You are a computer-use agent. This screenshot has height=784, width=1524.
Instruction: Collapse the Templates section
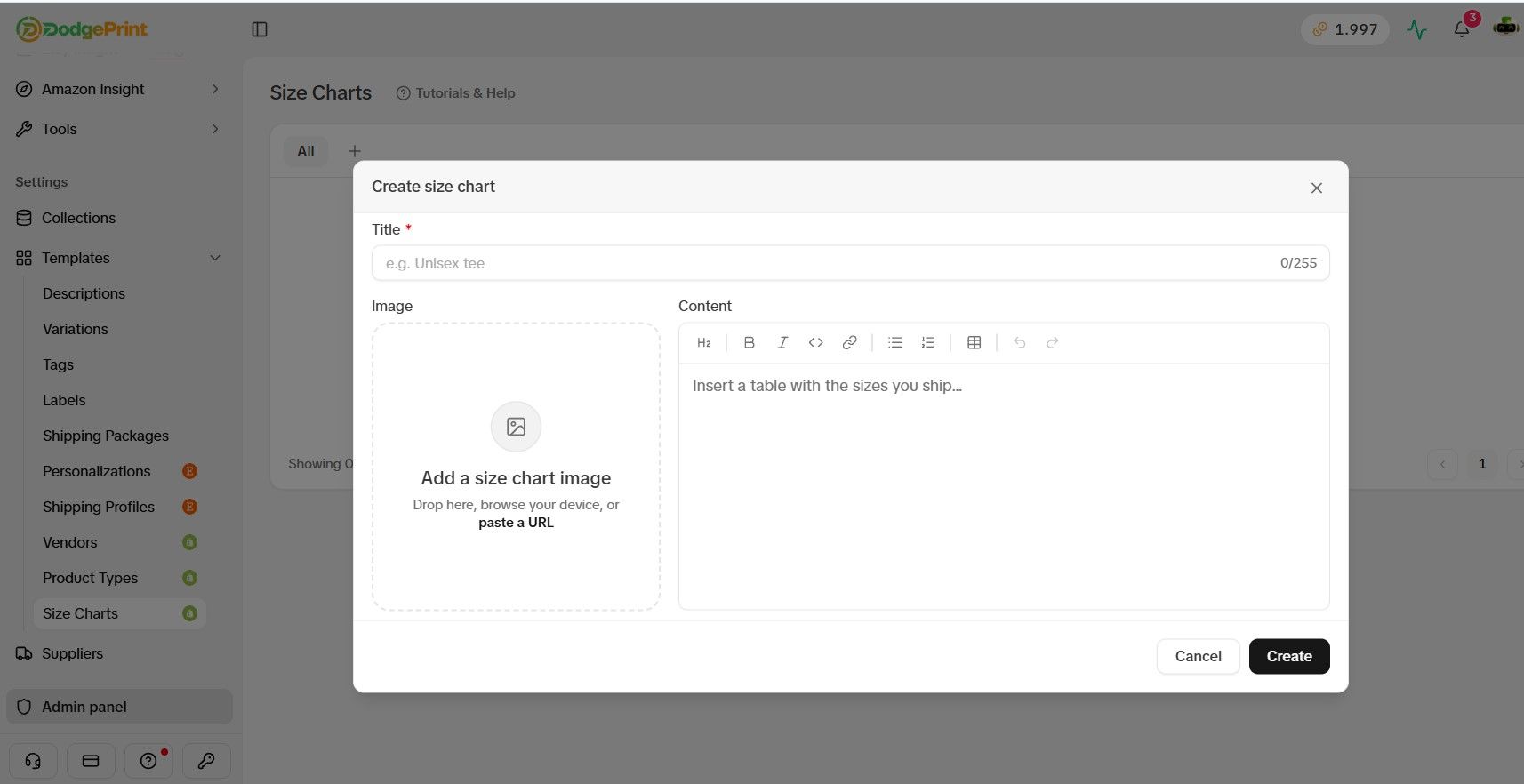(118, 258)
